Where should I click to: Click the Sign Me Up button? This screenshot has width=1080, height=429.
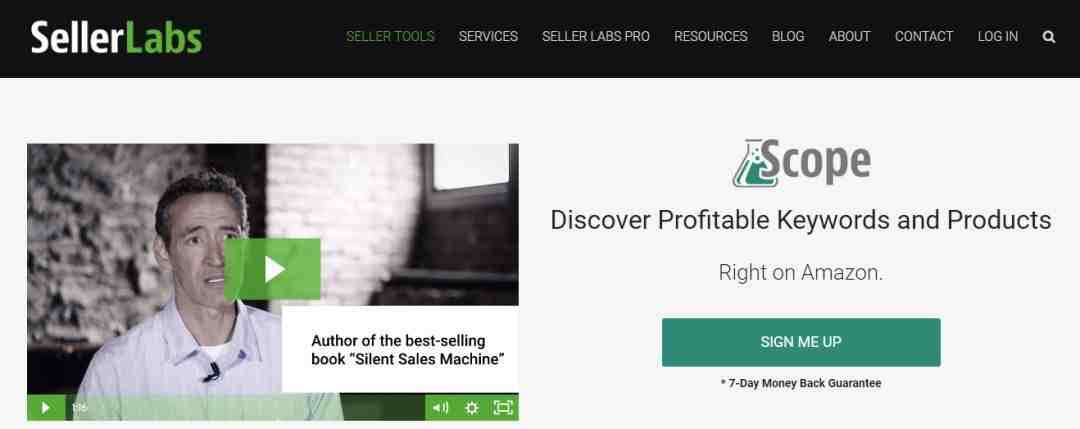801,342
